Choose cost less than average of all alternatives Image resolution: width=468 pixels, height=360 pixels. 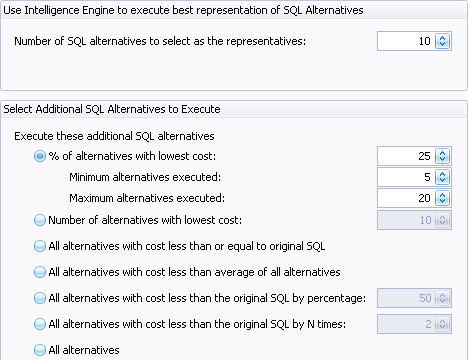pos(40,272)
